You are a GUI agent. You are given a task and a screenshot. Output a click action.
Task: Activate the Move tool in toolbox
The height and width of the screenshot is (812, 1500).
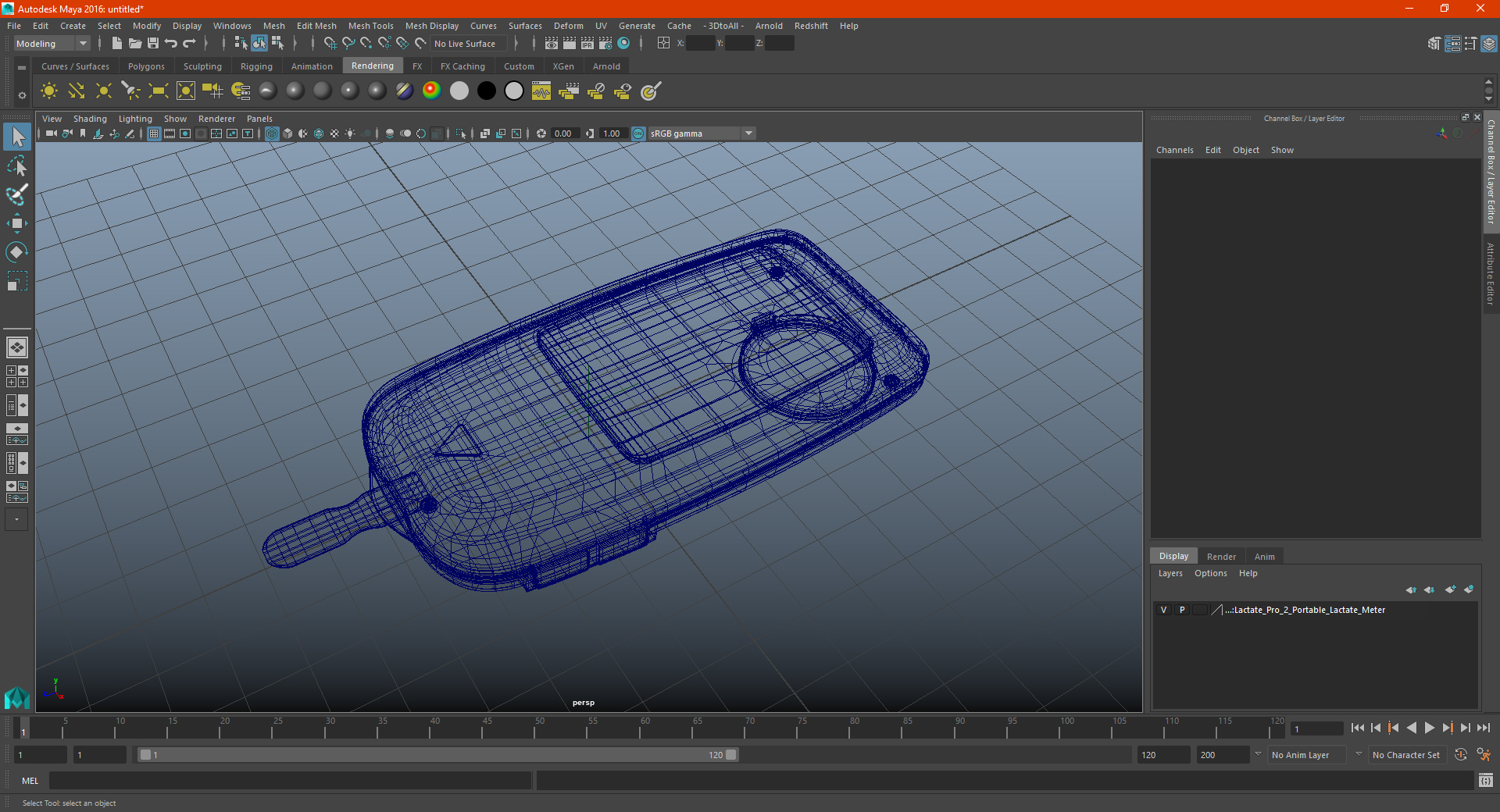coord(17,223)
